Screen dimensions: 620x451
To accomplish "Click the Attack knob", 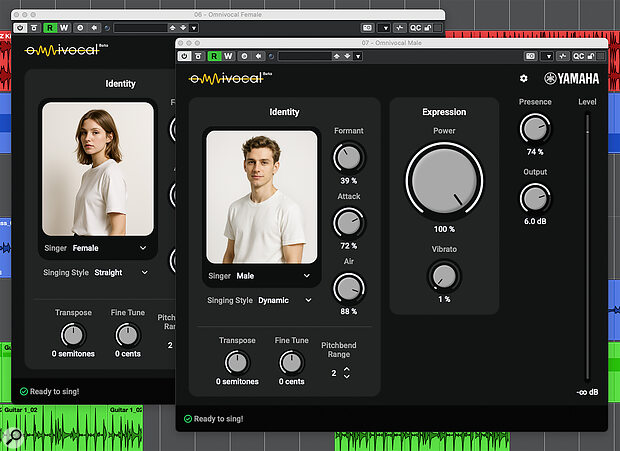I will [x=348, y=223].
